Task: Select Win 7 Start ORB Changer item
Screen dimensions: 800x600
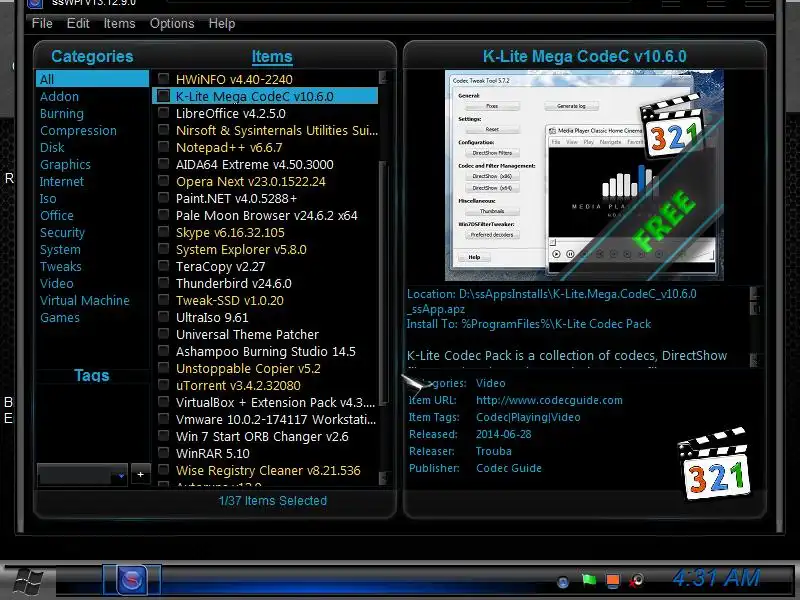Action: (262, 437)
